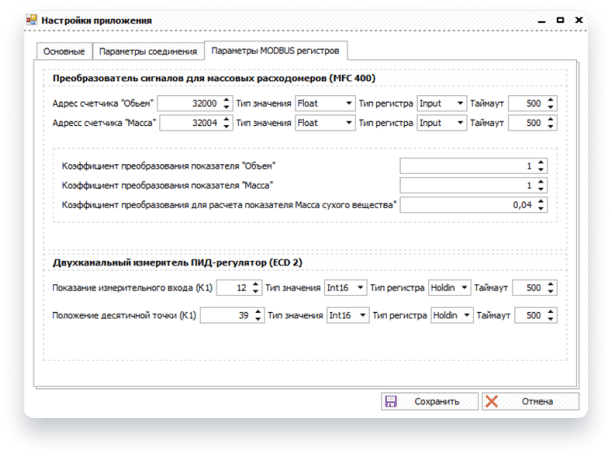Decrease Таймаут in the Объем counter row
This screenshot has width=612, height=456.
pyautogui.click(x=551, y=107)
